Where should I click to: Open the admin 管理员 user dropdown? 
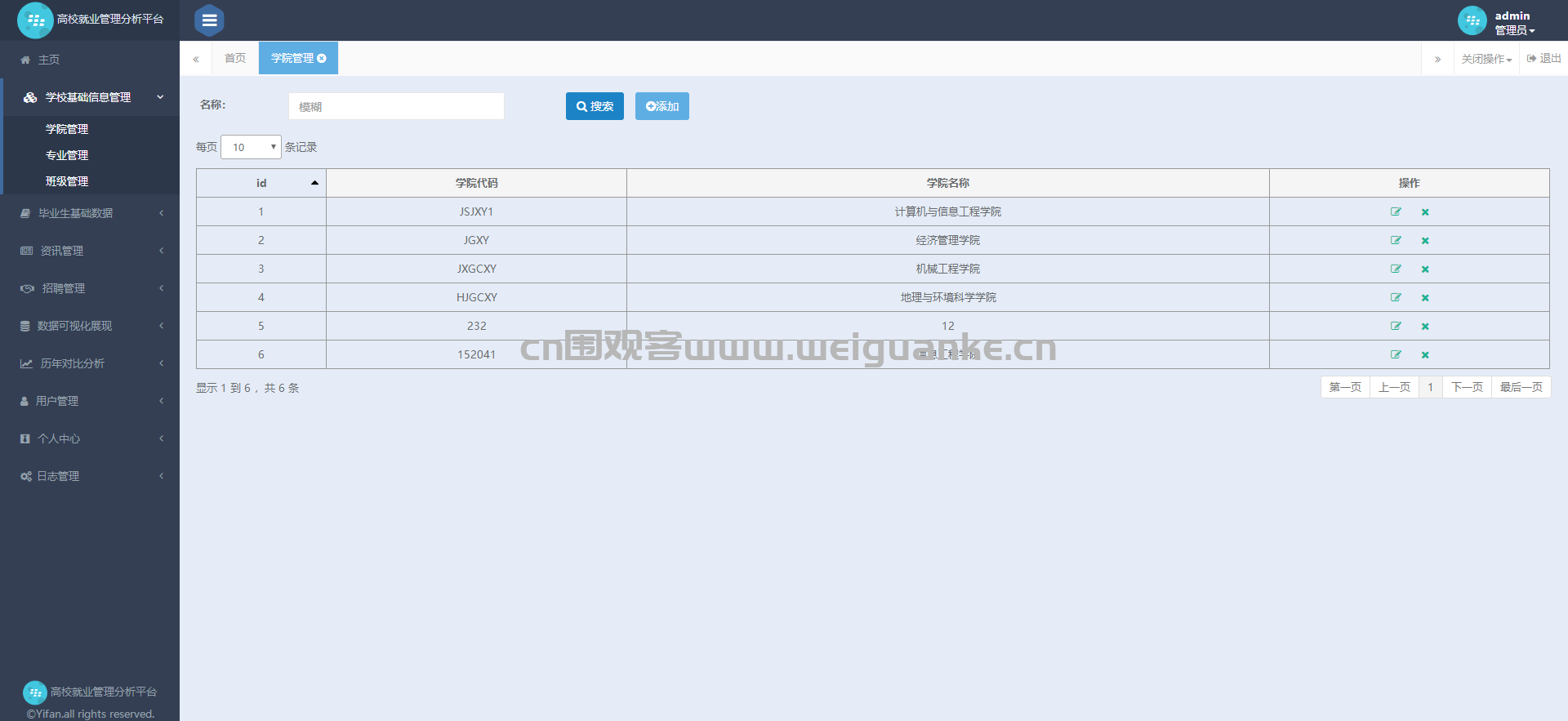1515,23
